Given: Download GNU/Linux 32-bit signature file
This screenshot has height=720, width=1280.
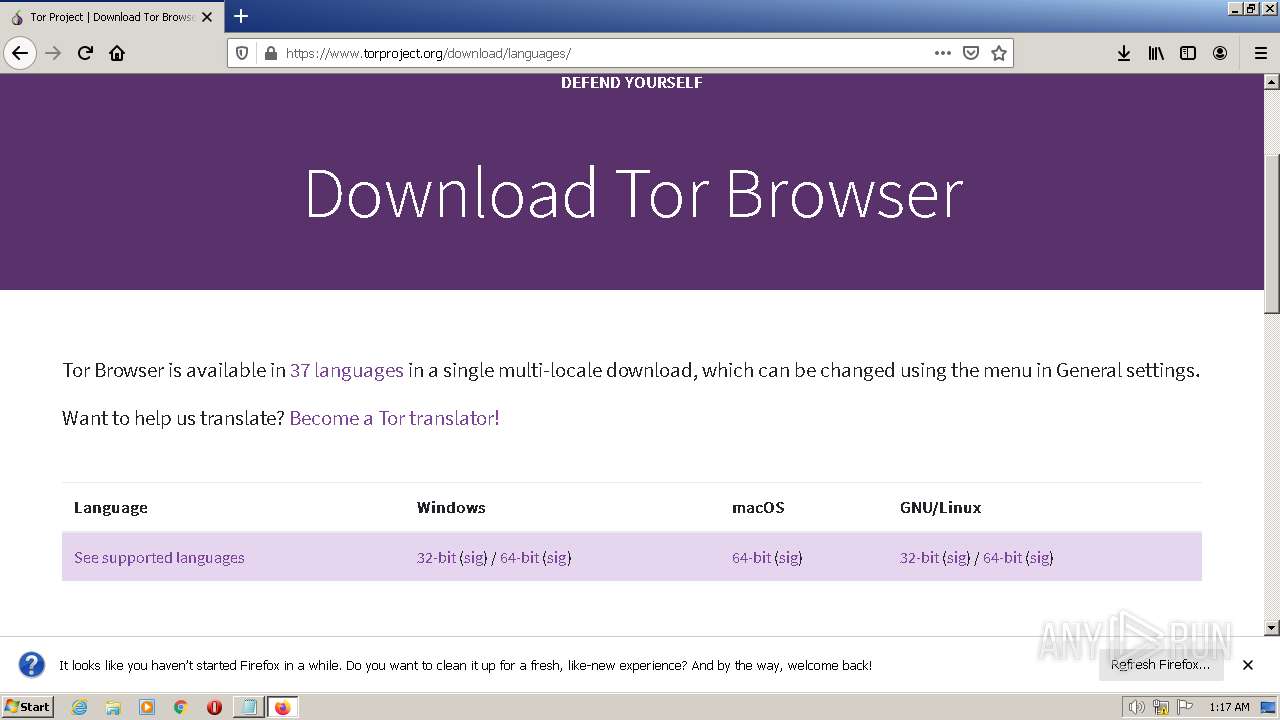Looking at the screenshot, I should click(957, 558).
